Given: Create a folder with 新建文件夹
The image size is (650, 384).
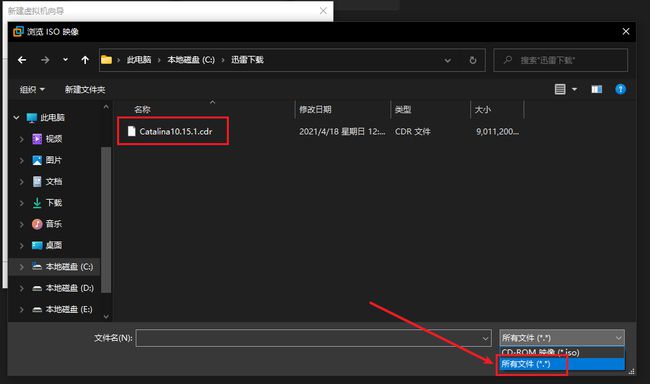Looking at the screenshot, I should (x=85, y=90).
